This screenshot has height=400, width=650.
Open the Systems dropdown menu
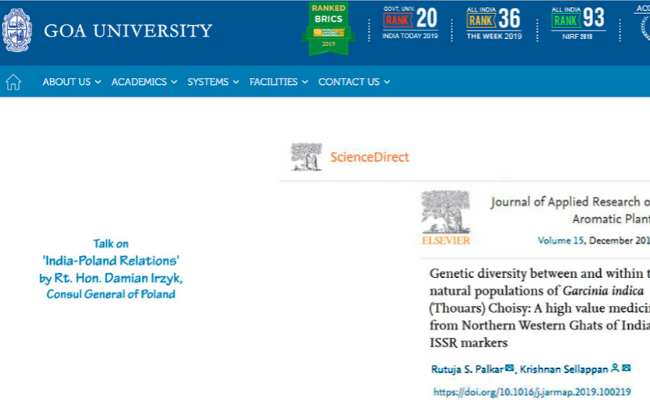point(213,82)
